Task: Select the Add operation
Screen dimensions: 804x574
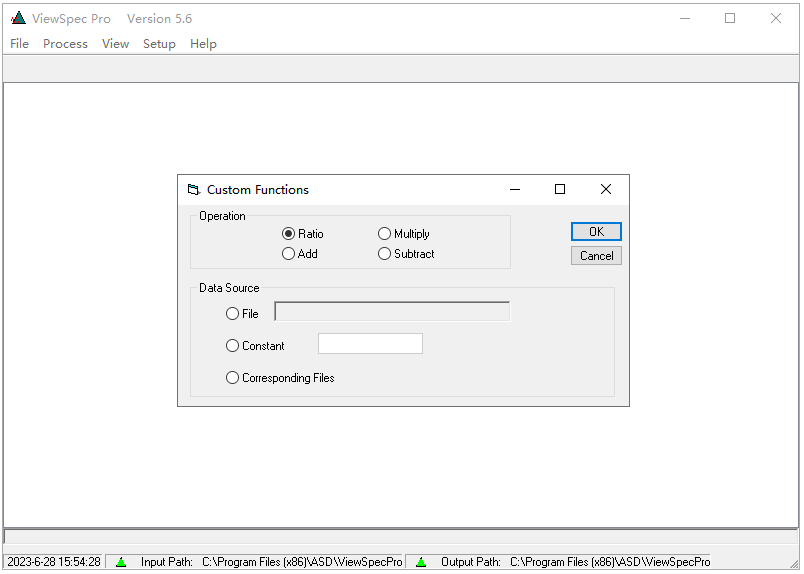Action: click(x=299, y=254)
